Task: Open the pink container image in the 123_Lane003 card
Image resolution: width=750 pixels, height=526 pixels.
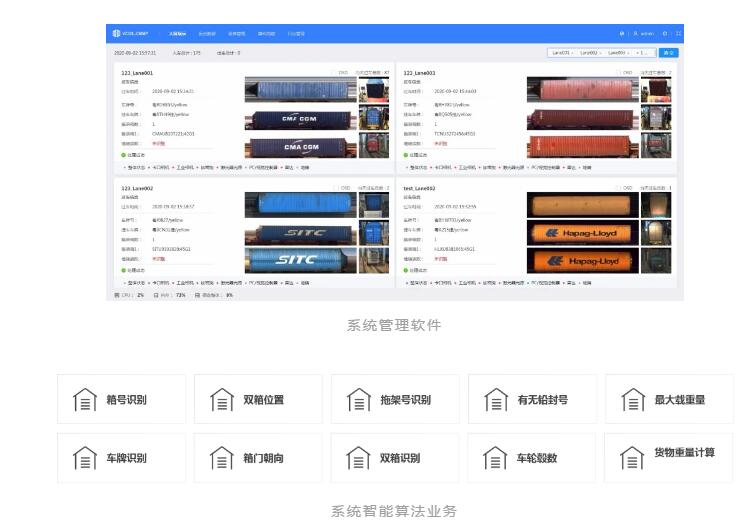Action: (x=583, y=89)
